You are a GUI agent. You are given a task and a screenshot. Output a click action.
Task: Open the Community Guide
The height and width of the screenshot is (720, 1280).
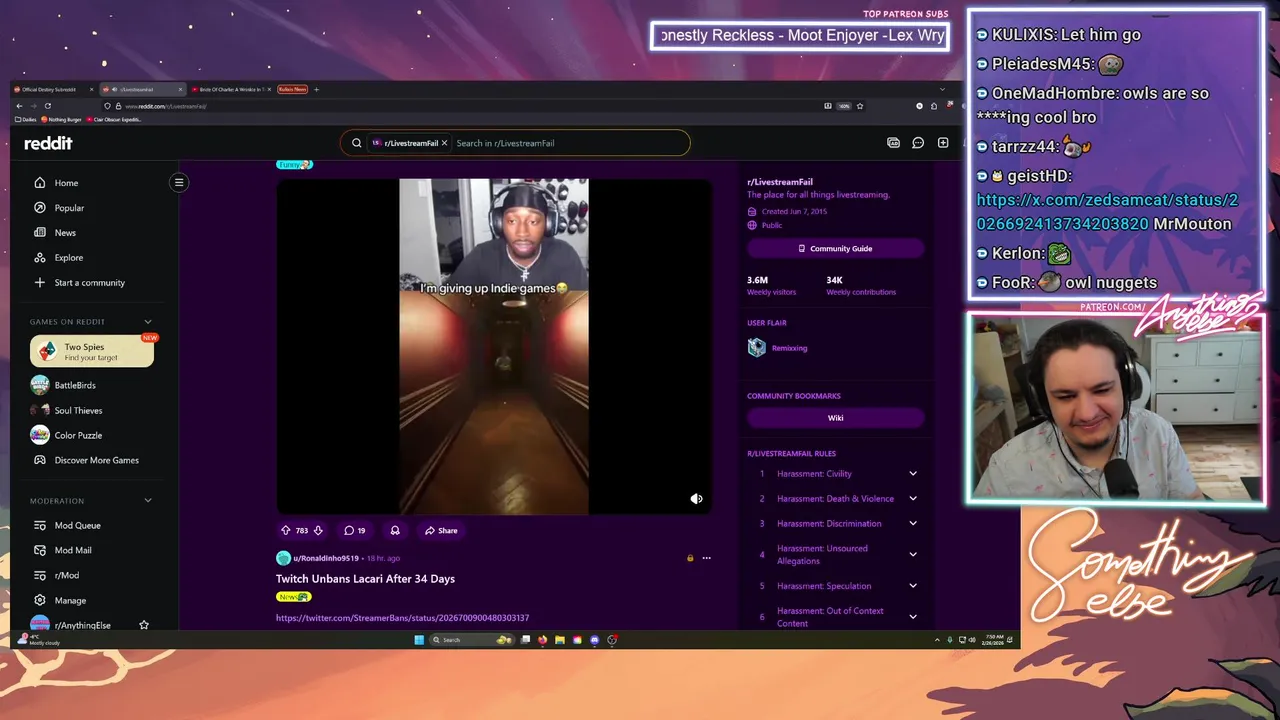point(835,249)
